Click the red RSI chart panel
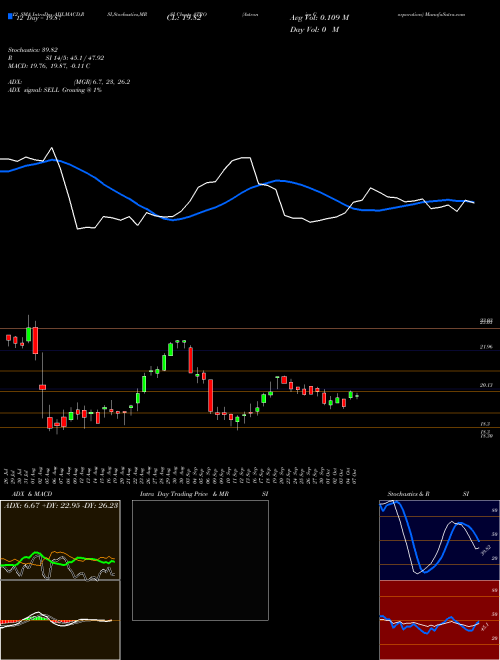 click(439, 620)
